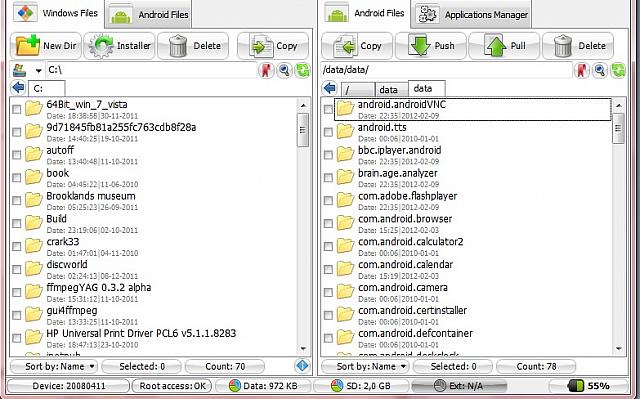Click New Dir folder icon
The image size is (640, 399).
27,45
